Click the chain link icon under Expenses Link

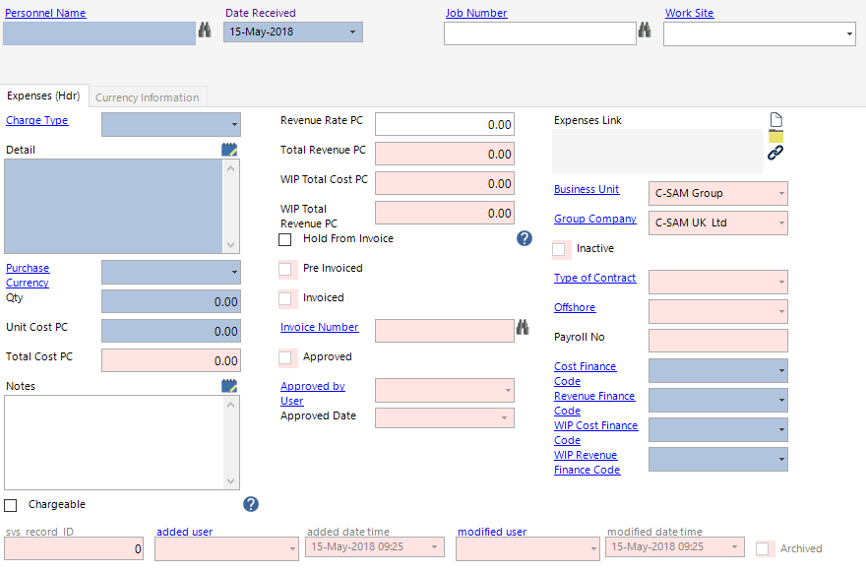(776, 153)
